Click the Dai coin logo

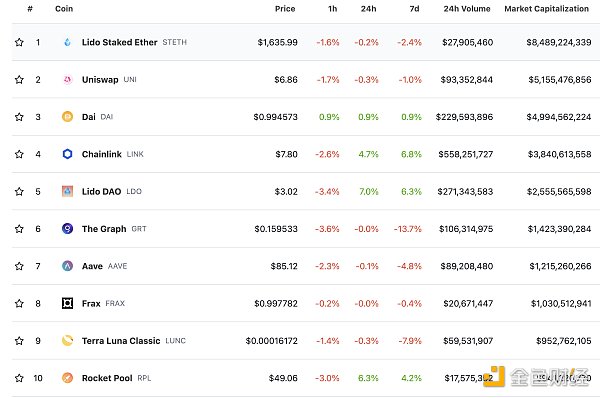67,117
